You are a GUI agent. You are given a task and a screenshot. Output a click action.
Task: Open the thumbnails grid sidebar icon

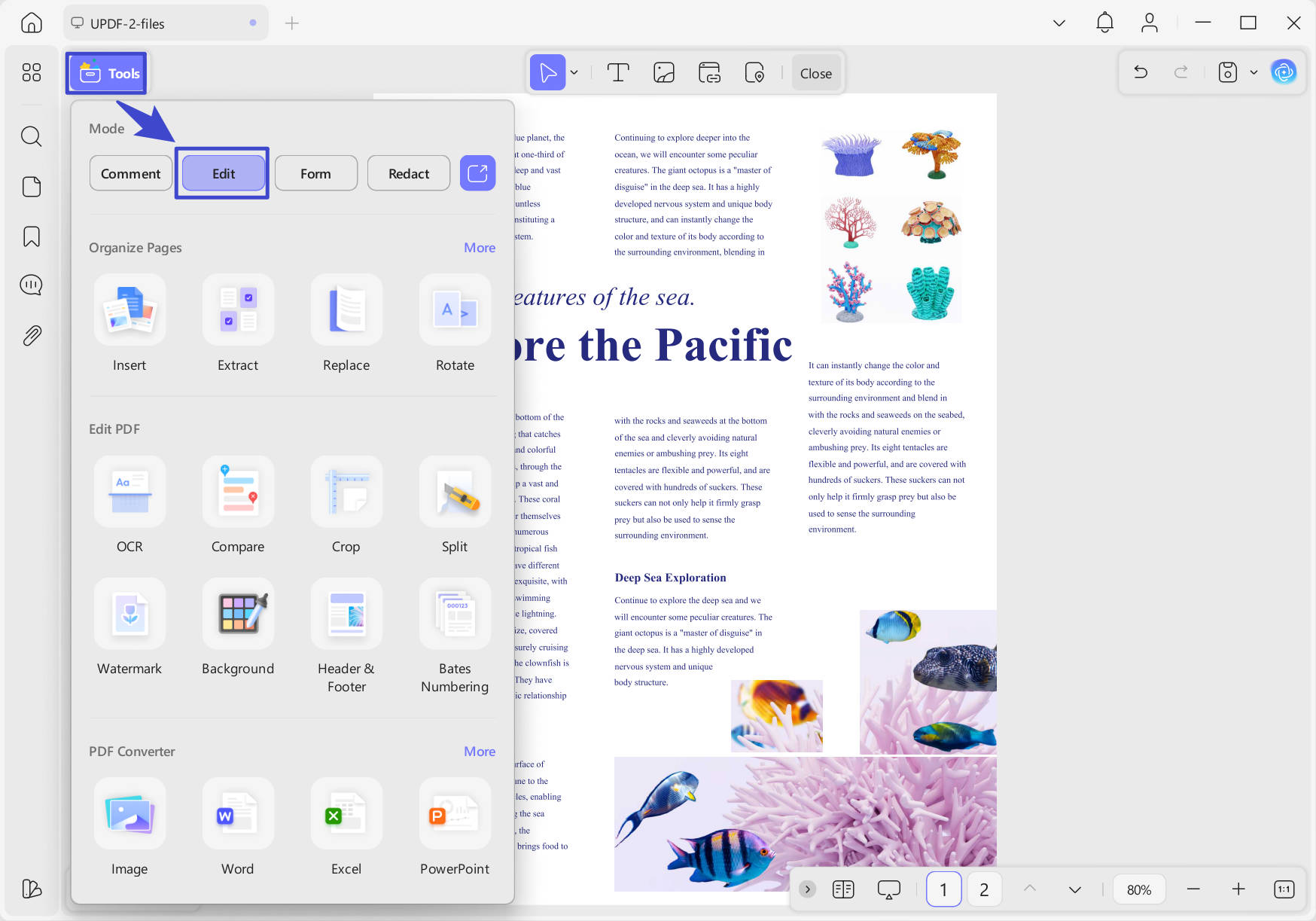pyautogui.click(x=31, y=72)
